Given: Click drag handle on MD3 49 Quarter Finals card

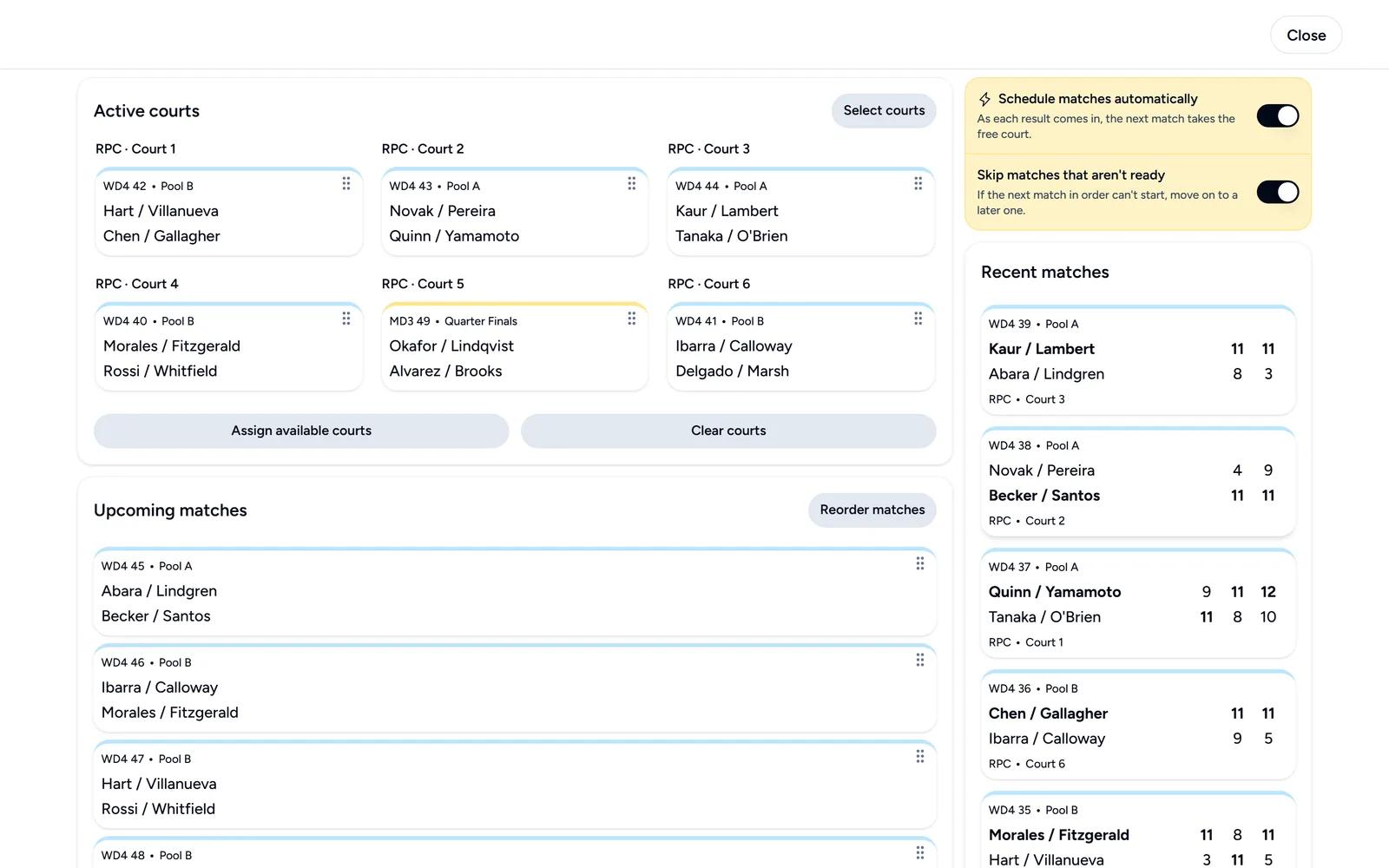Looking at the screenshot, I should pos(632,319).
